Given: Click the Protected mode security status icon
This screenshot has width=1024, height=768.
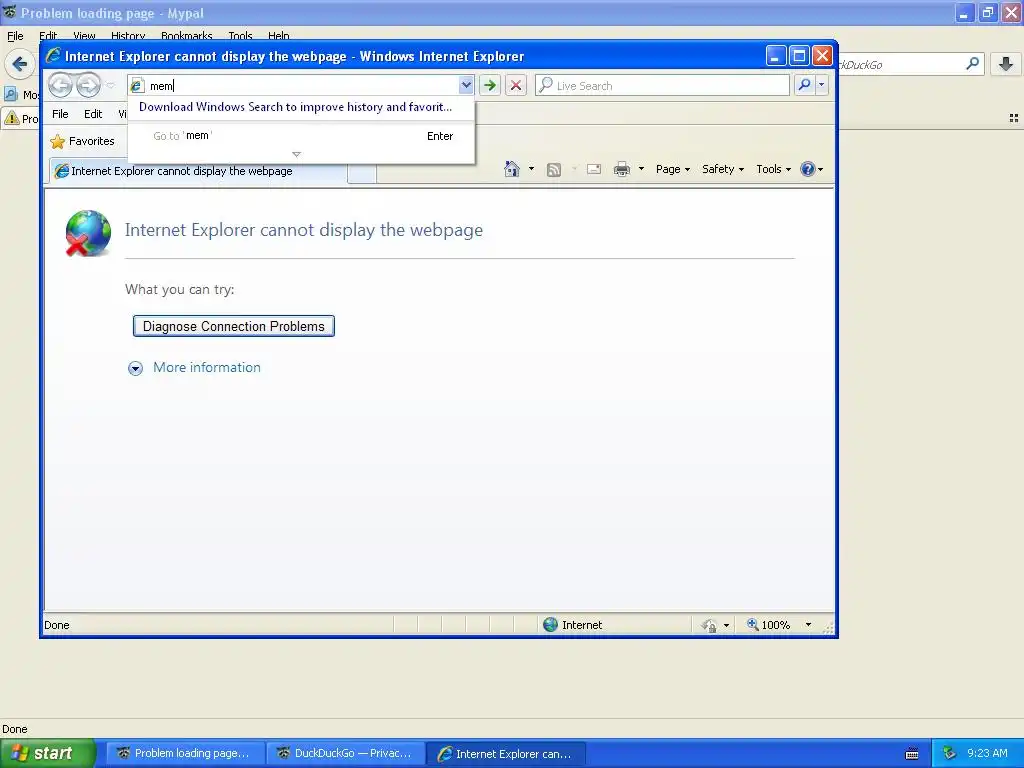Looking at the screenshot, I should (x=709, y=626).
